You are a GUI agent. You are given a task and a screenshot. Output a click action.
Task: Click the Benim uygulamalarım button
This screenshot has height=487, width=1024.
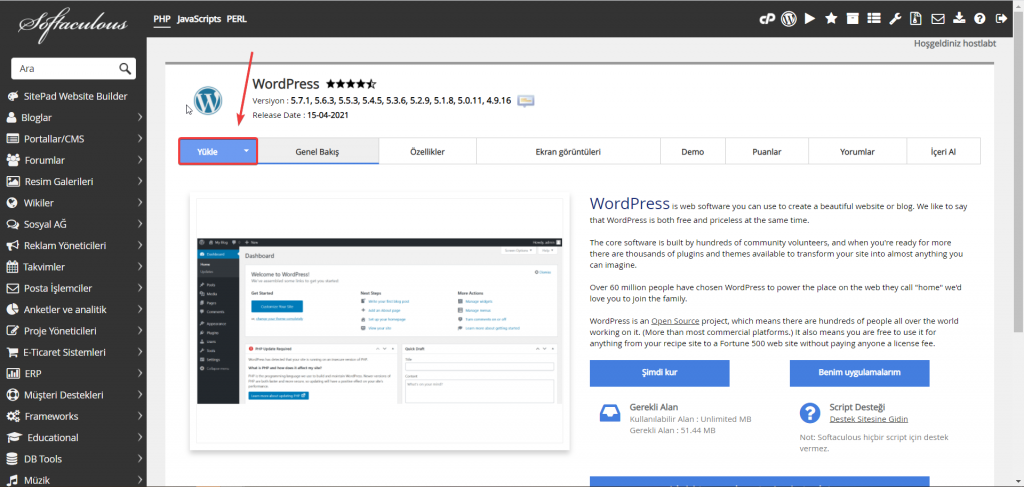coord(859,373)
